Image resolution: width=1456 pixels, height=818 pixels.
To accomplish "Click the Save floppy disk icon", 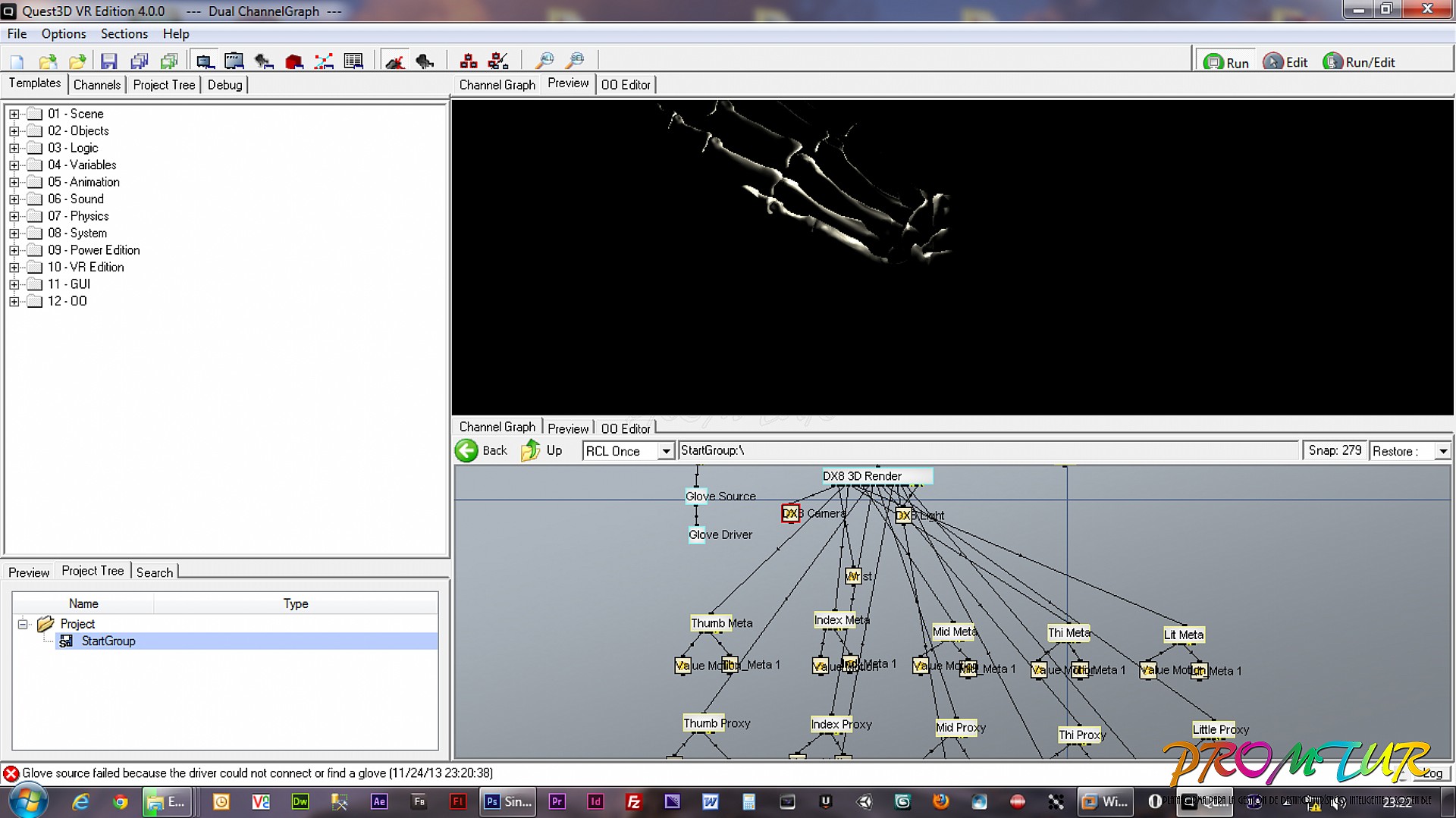I will (108, 62).
